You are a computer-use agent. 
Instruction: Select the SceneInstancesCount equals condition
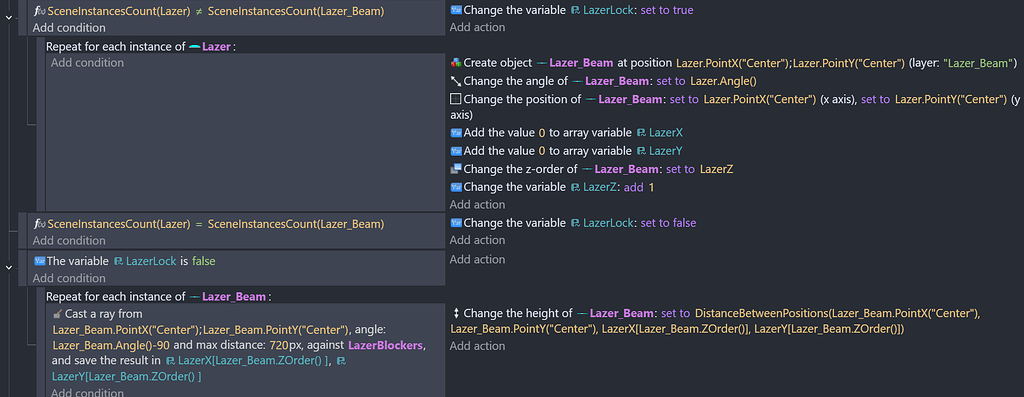pyautogui.click(x=209, y=224)
